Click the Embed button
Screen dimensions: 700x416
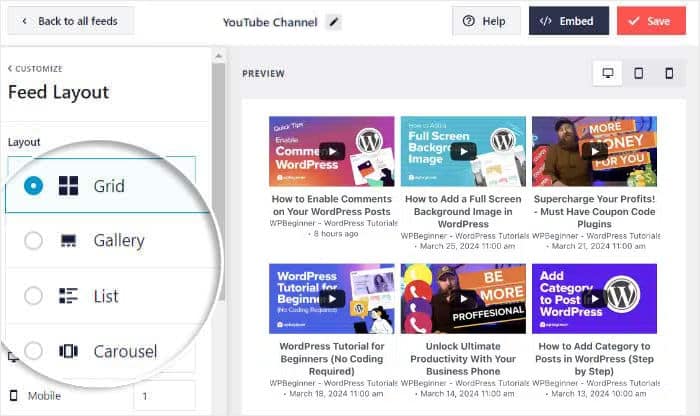tap(569, 21)
